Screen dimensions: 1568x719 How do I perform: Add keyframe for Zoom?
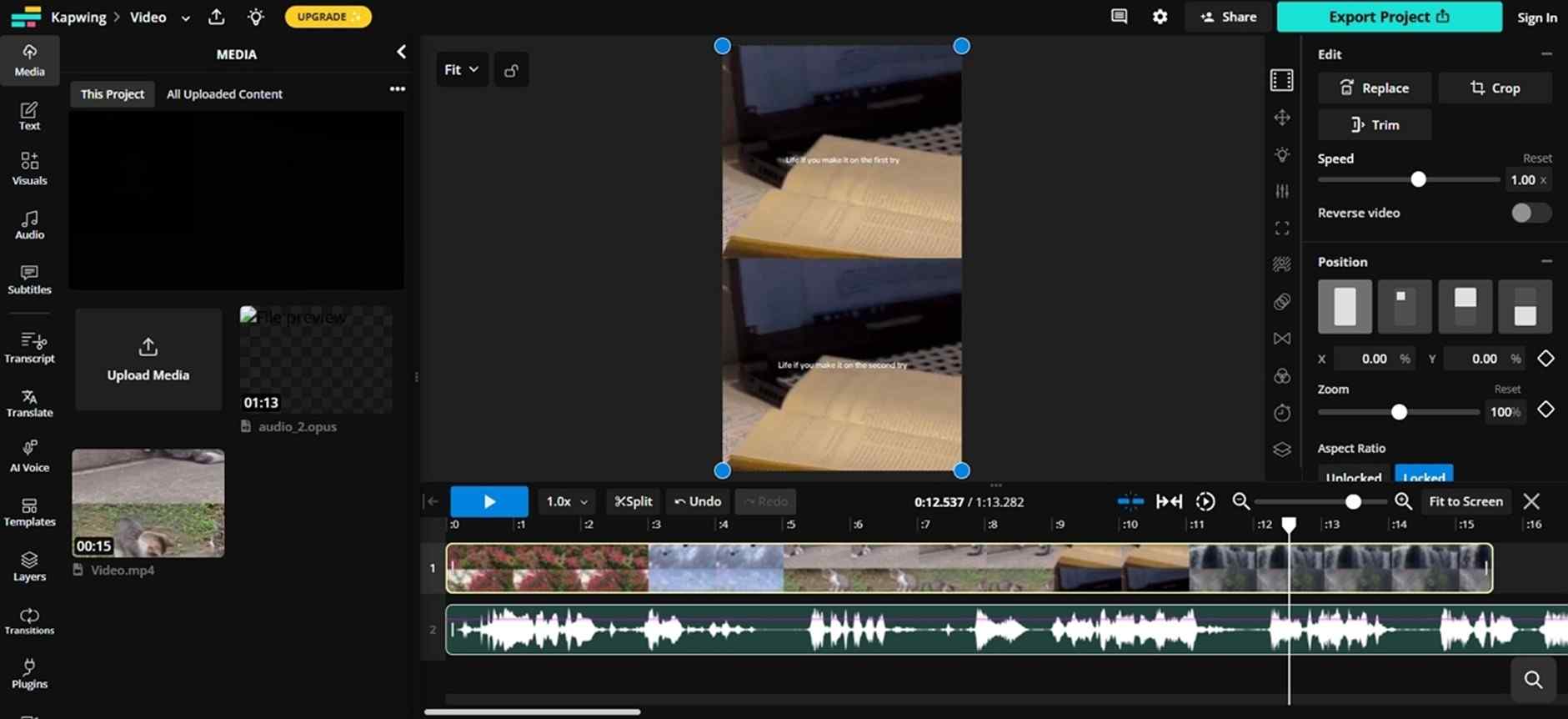[x=1545, y=410]
